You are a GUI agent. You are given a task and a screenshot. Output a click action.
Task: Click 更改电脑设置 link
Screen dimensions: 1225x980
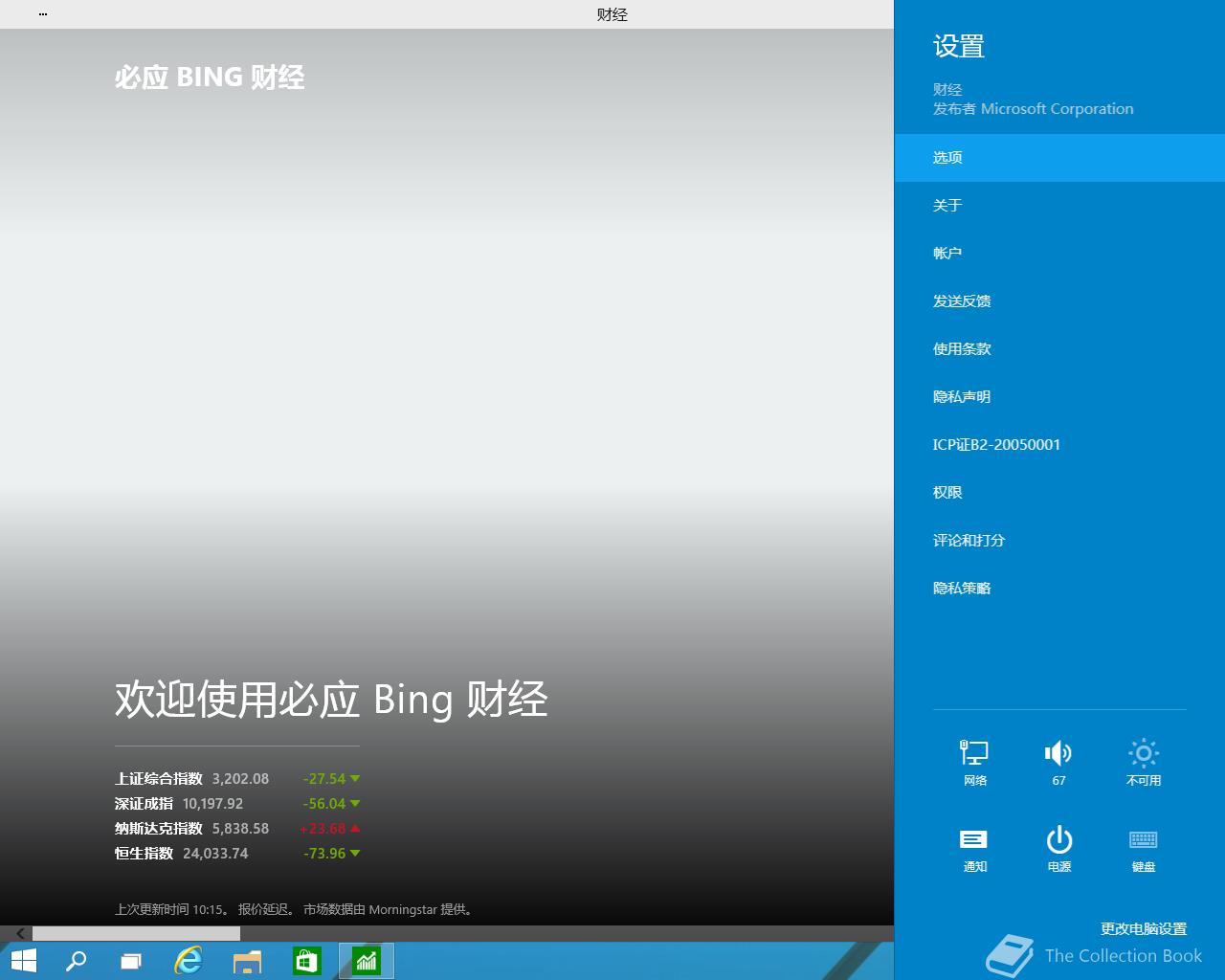pyautogui.click(x=1143, y=928)
